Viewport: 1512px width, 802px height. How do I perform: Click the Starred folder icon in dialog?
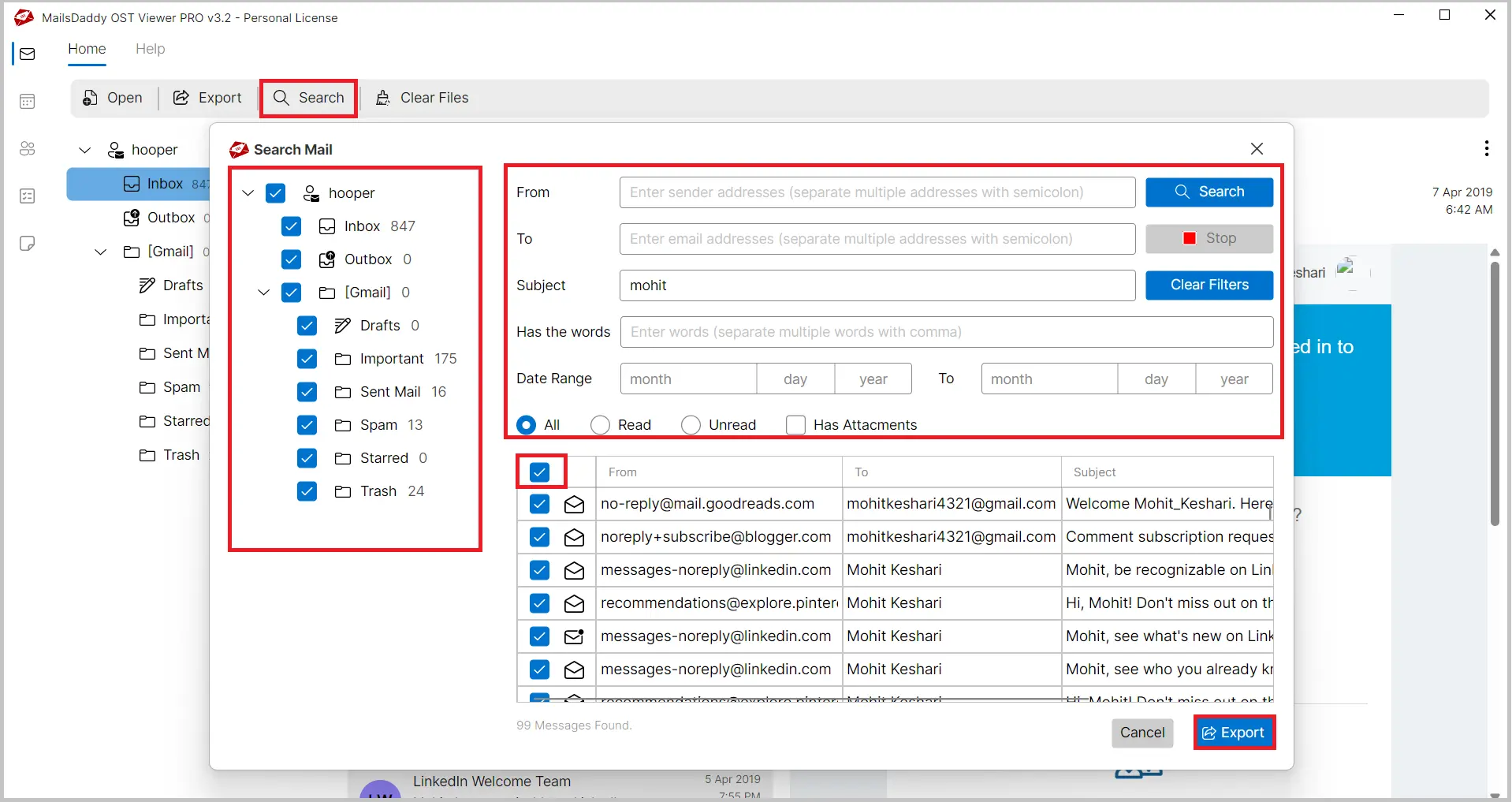point(343,458)
